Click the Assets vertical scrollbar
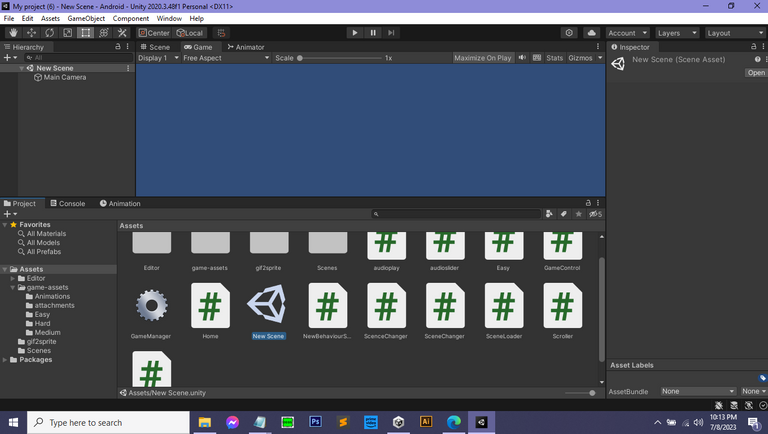Image resolution: width=768 pixels, height=434 pixels. tap(601, 310)
